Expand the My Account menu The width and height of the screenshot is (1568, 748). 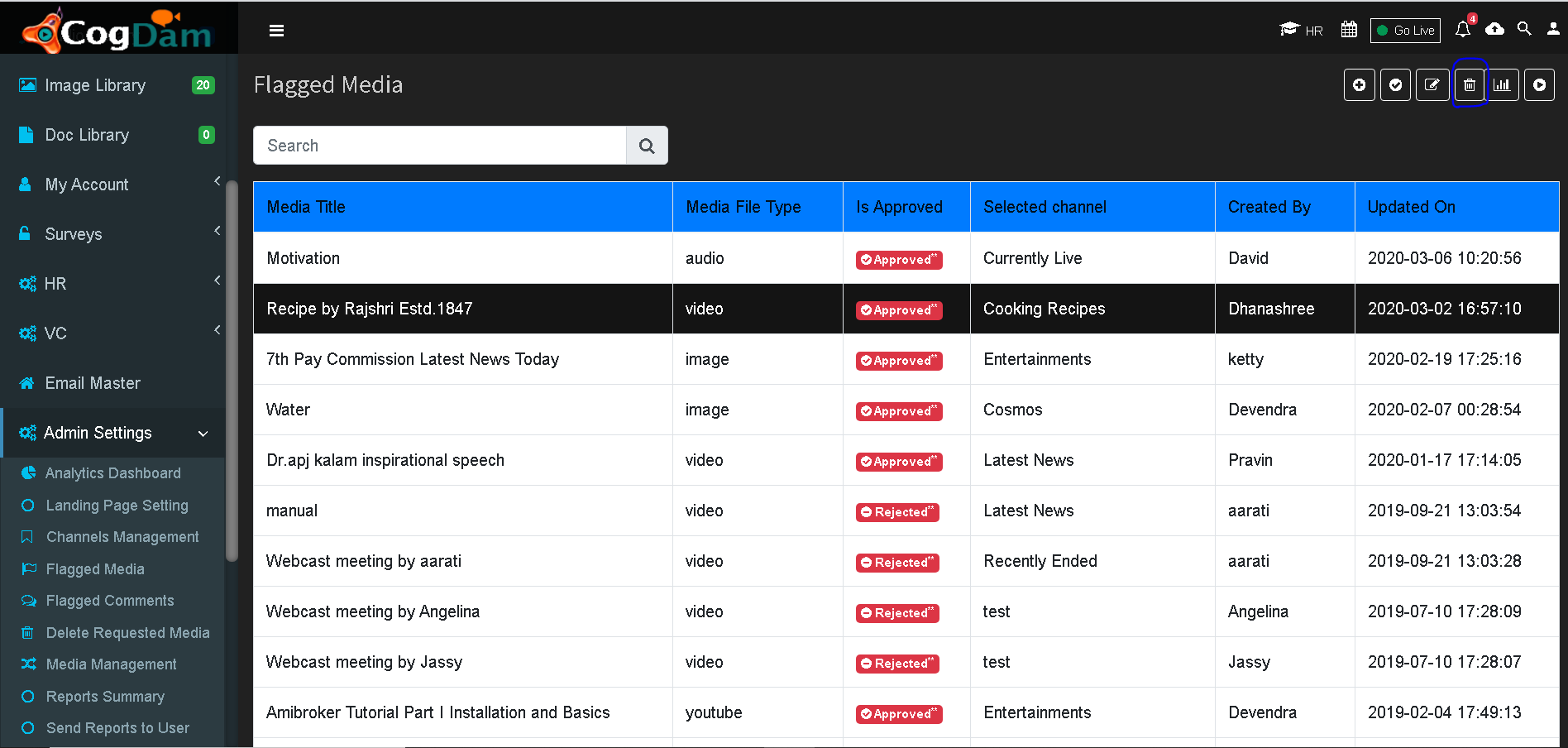point(112,185)
